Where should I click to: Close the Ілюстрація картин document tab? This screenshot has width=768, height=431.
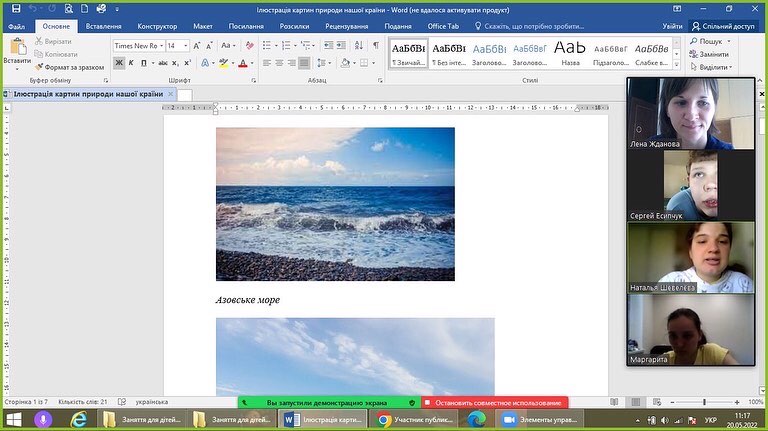tap(170, 94)
